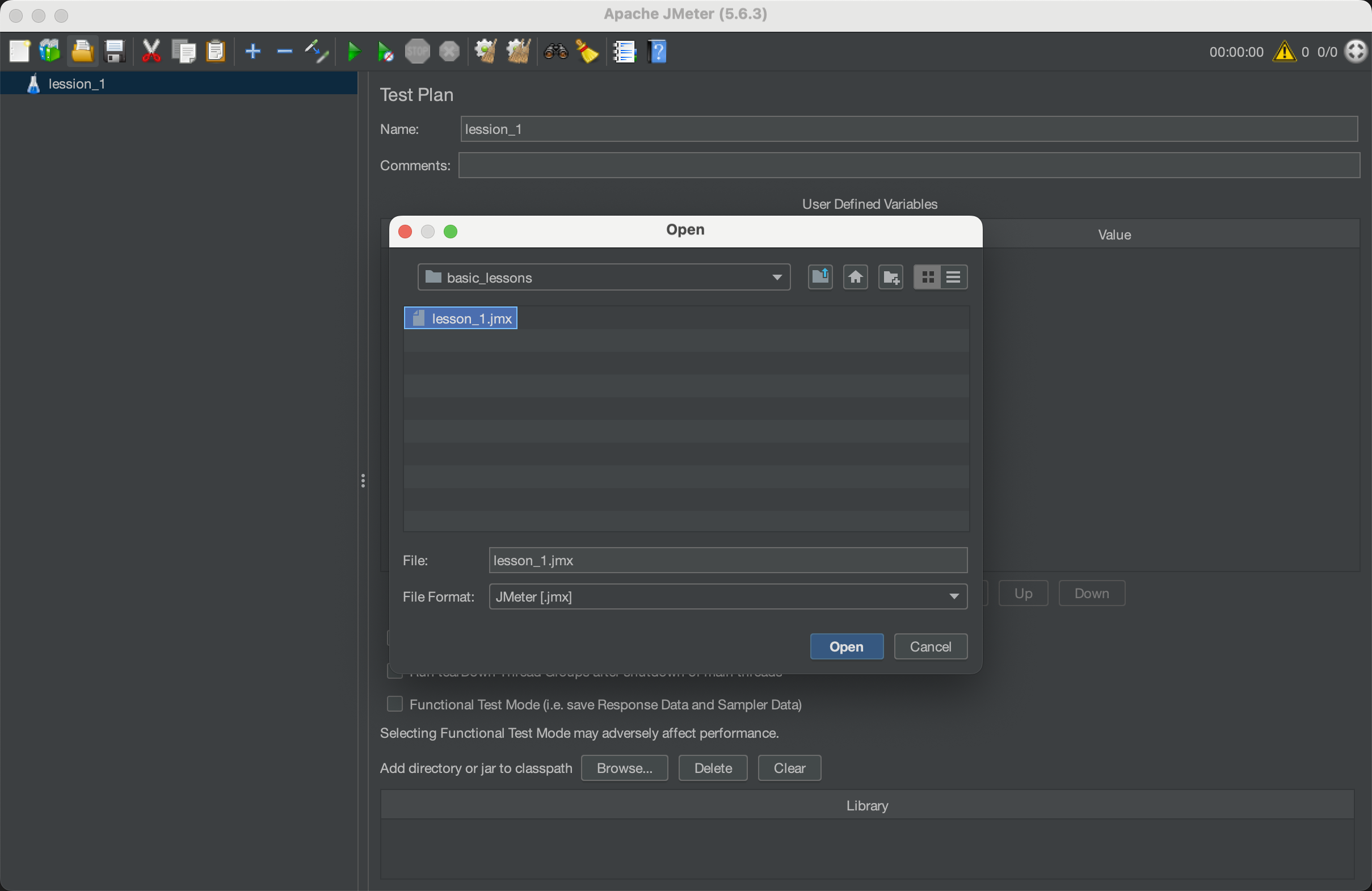Click the Paste (clipboard) toolbar icon
Screen dimensions: 1372x891
pos(216,51)
